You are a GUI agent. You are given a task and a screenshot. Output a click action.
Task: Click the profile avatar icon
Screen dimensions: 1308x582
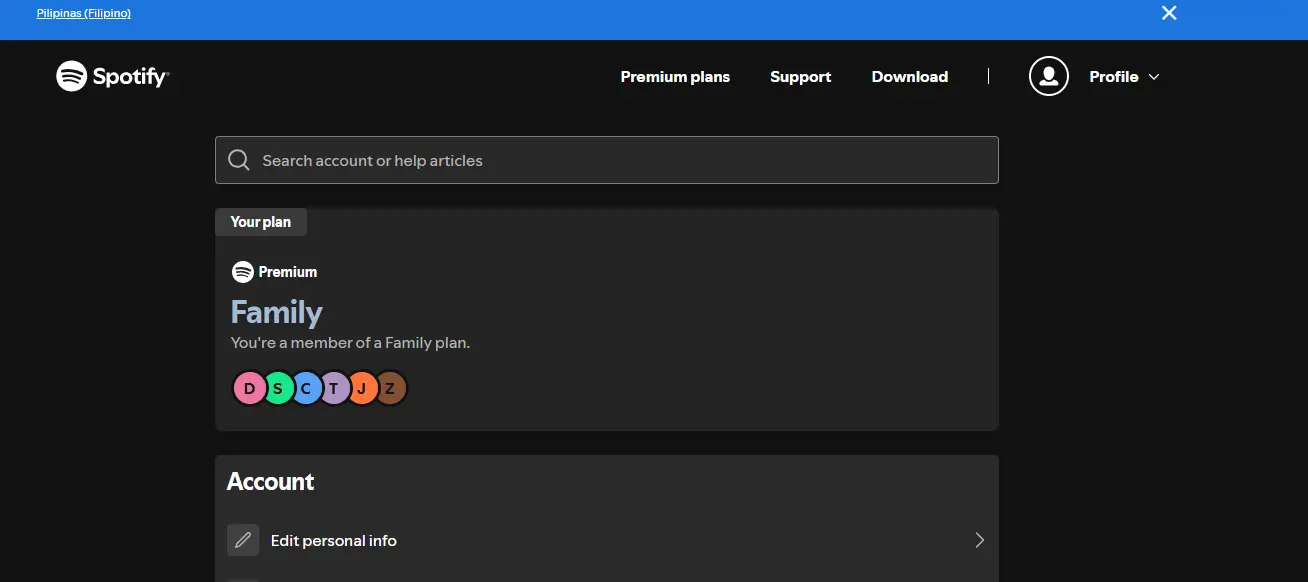click(x=1049, y=76)
